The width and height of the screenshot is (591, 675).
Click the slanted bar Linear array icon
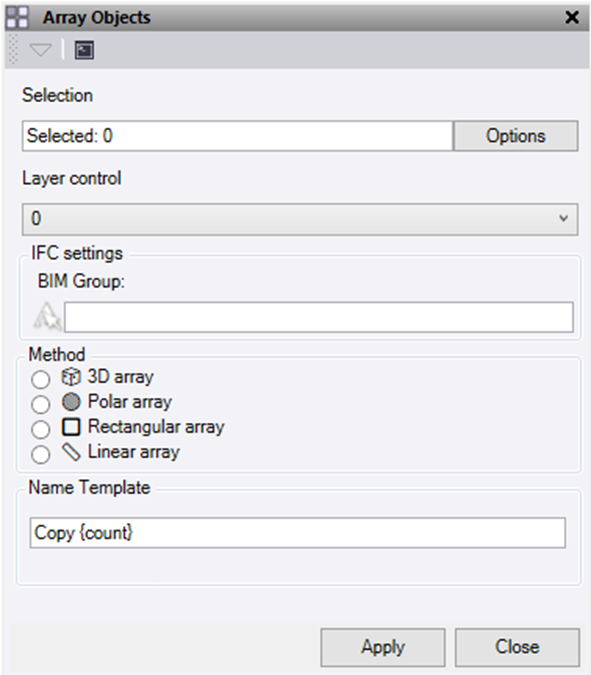coord(71,452)
